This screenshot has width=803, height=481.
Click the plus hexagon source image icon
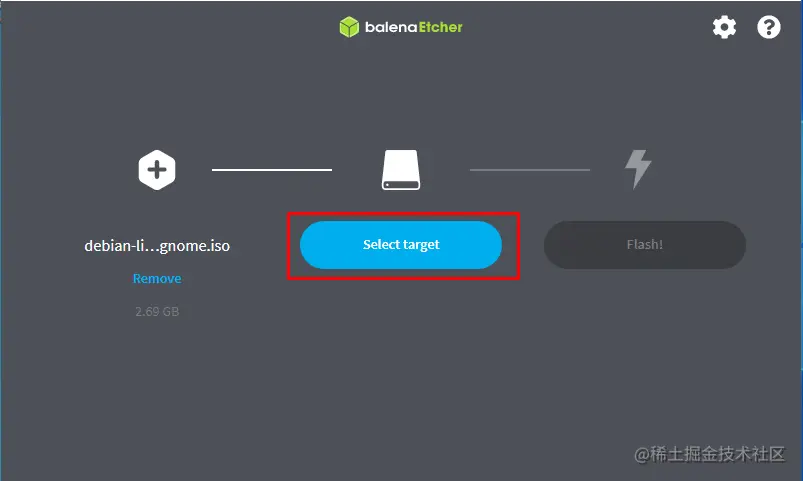pos(157,170)
